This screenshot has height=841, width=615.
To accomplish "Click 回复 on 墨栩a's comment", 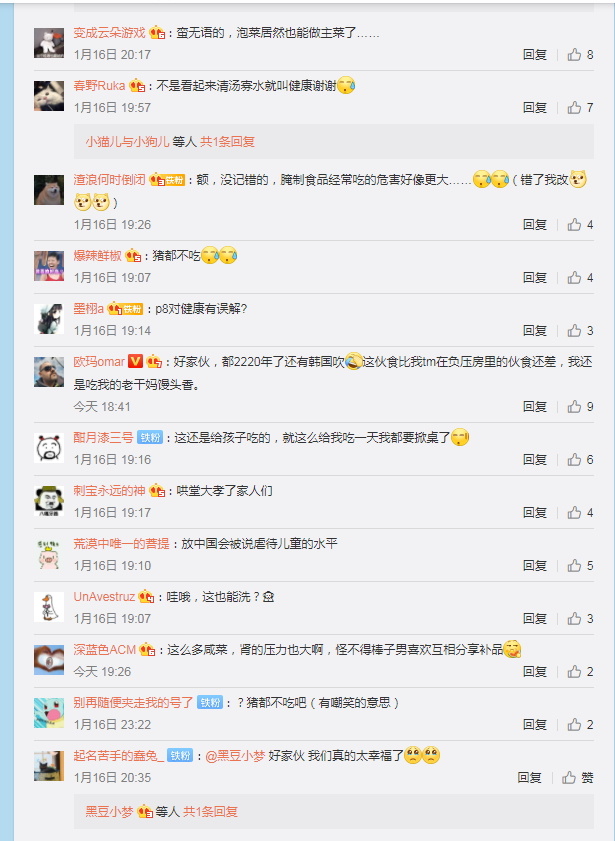I will 535,330.
